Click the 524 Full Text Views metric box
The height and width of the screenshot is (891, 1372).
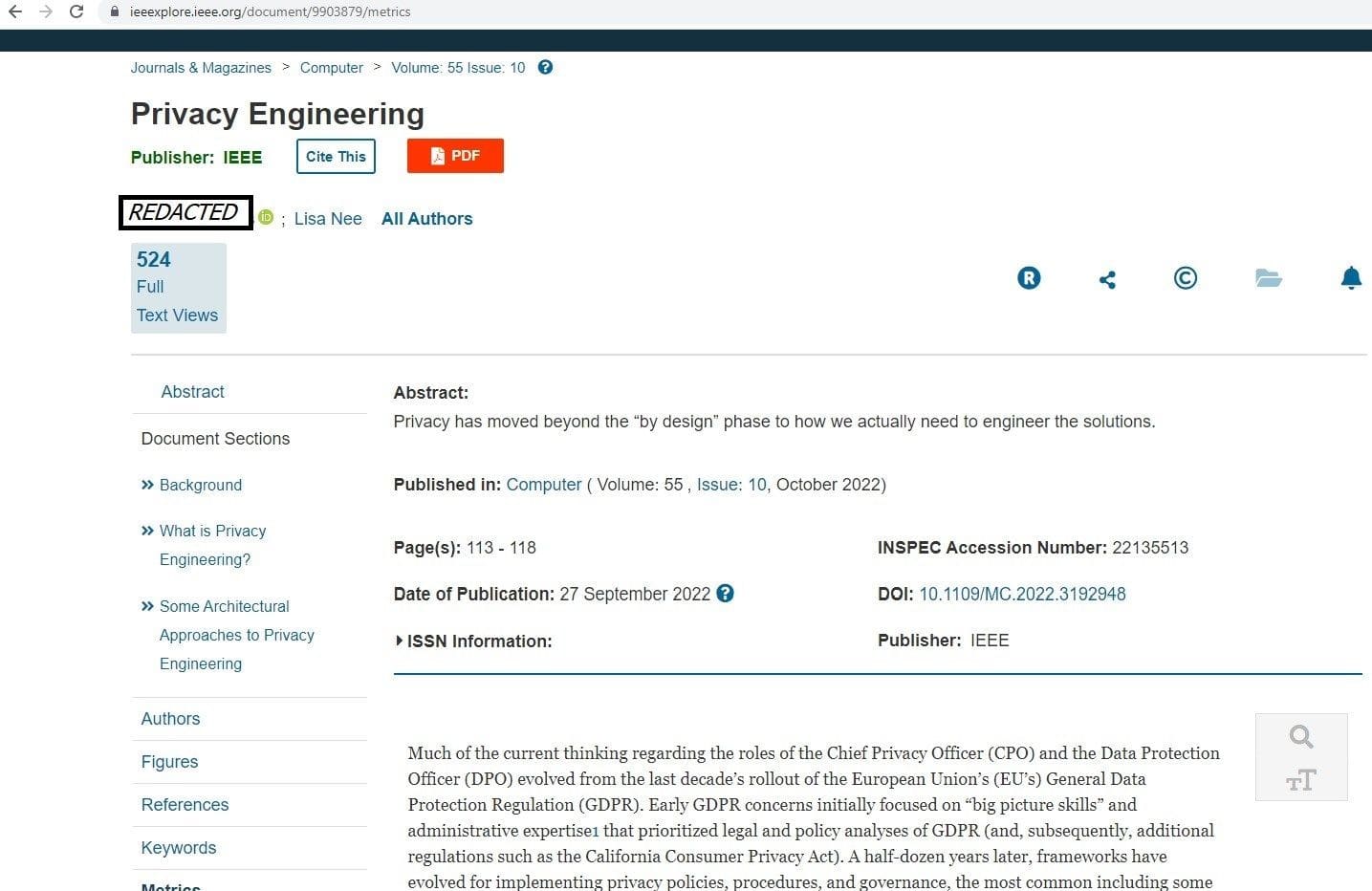(179, 288)
